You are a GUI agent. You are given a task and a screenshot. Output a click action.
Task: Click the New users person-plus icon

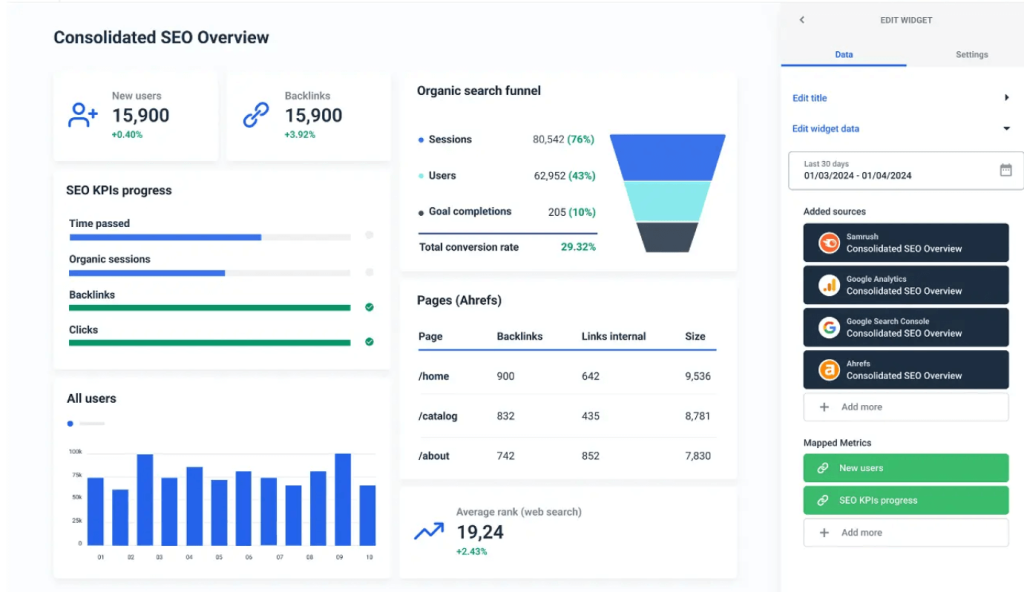tap(83, 115)
